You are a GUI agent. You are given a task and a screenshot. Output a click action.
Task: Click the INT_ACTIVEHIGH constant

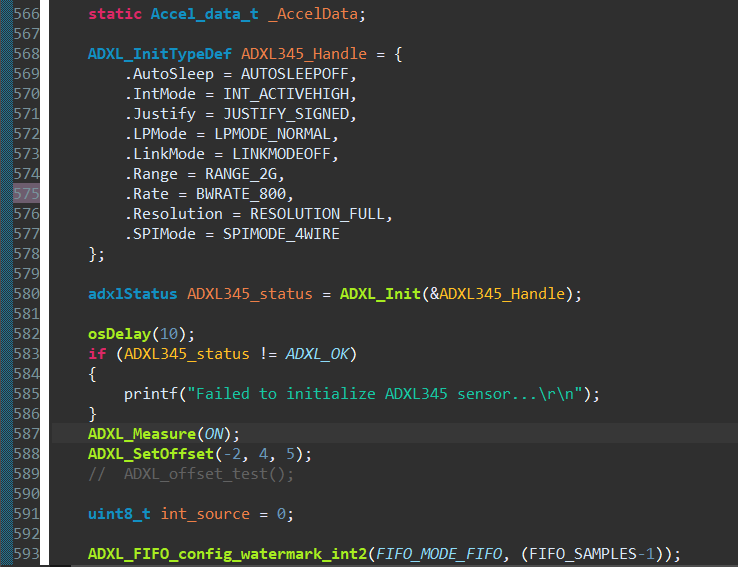point(286,94)
